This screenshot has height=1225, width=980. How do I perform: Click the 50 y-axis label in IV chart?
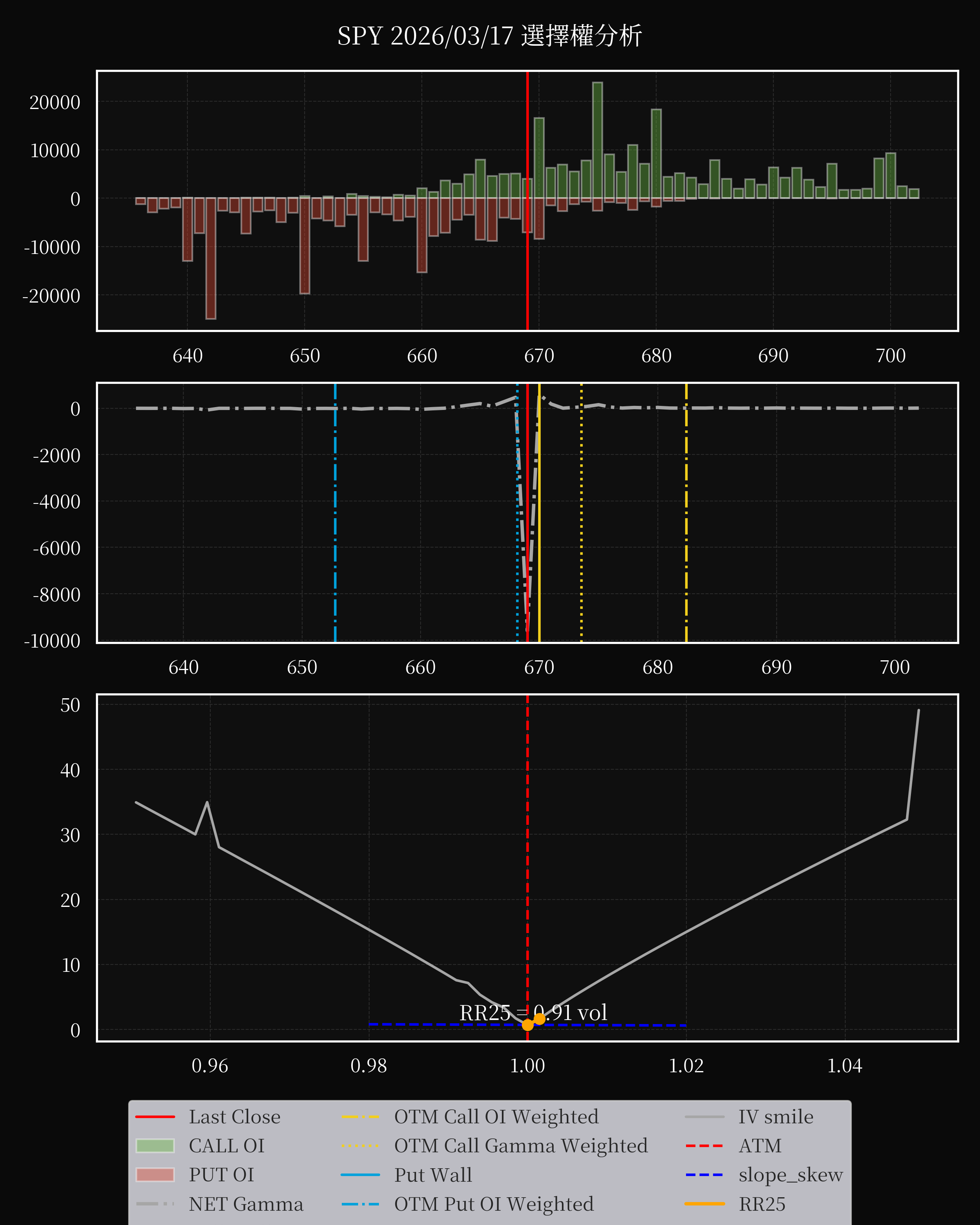click(x=71, y=705)
